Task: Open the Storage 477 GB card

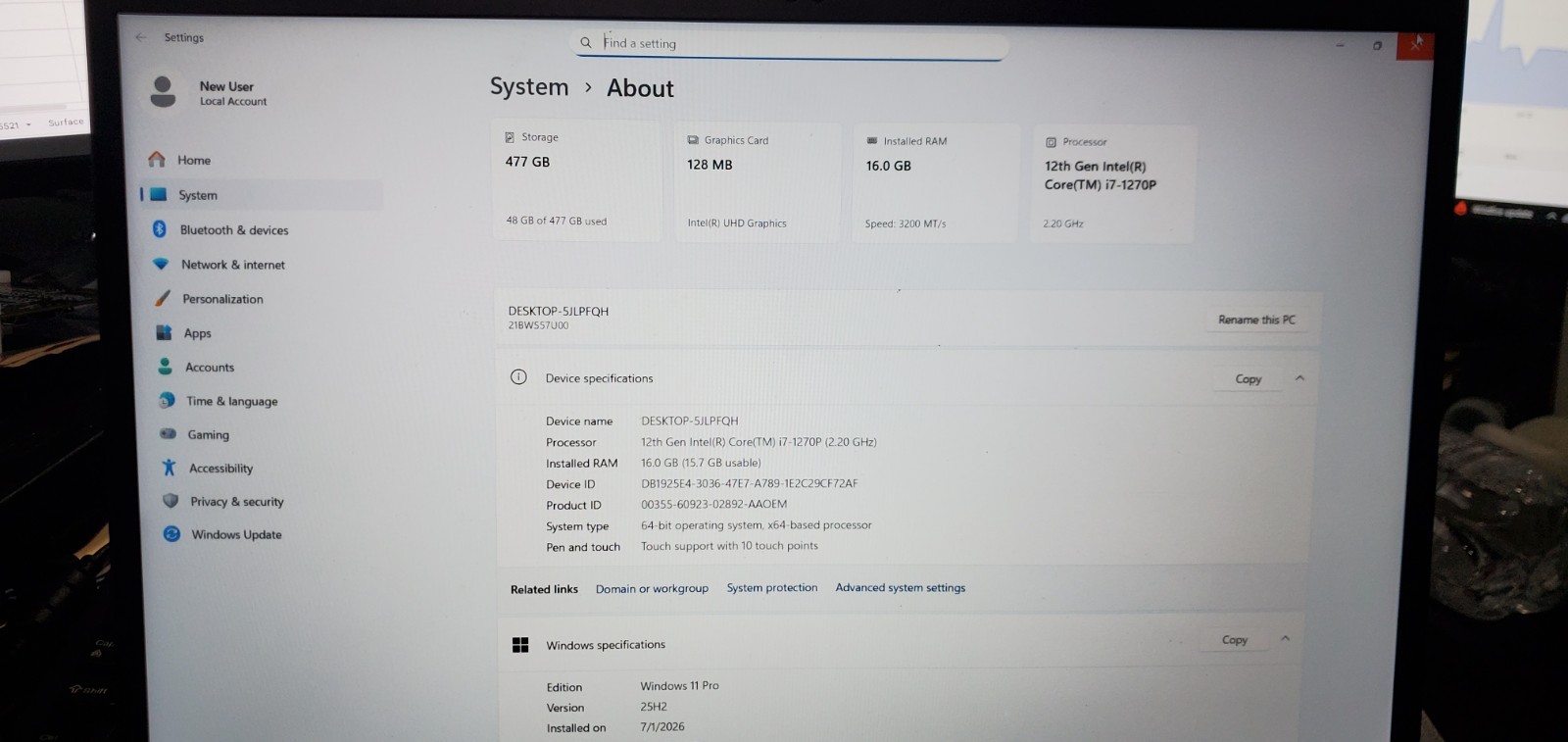Action: (x=577, y=180)
